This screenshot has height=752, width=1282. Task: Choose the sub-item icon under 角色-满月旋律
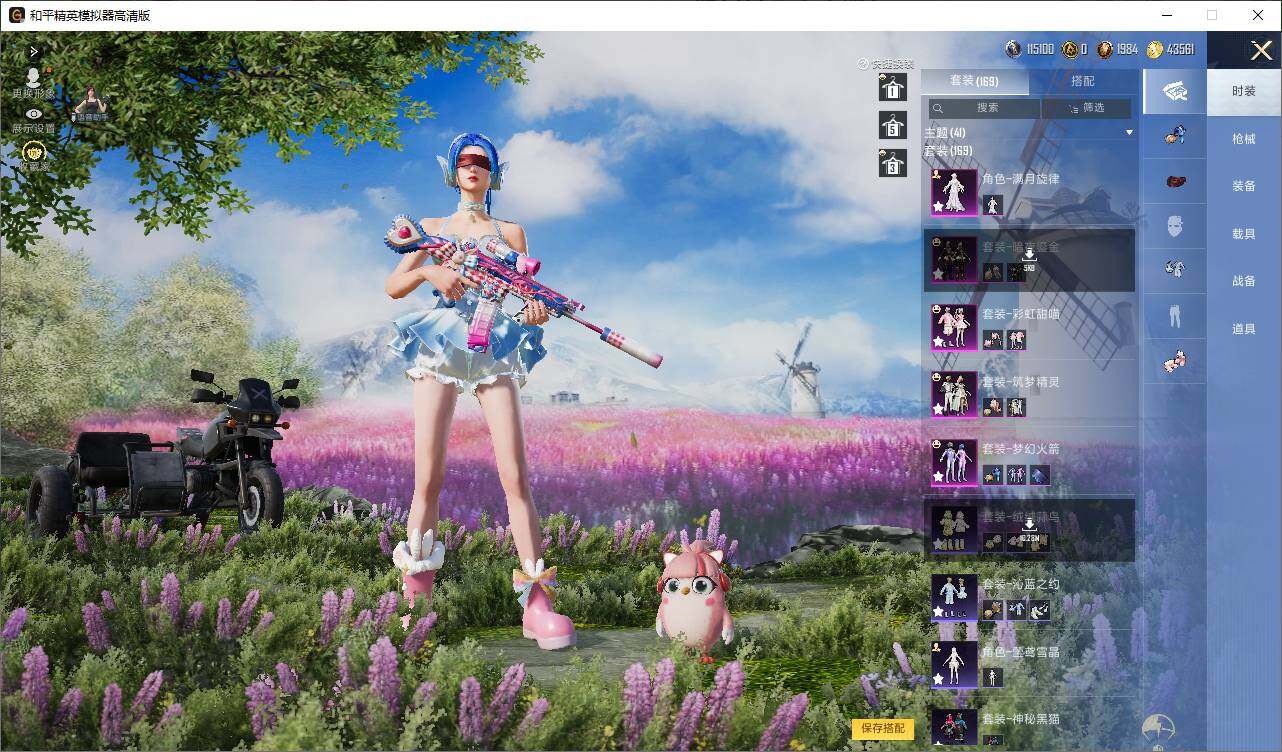pos(992,205)
